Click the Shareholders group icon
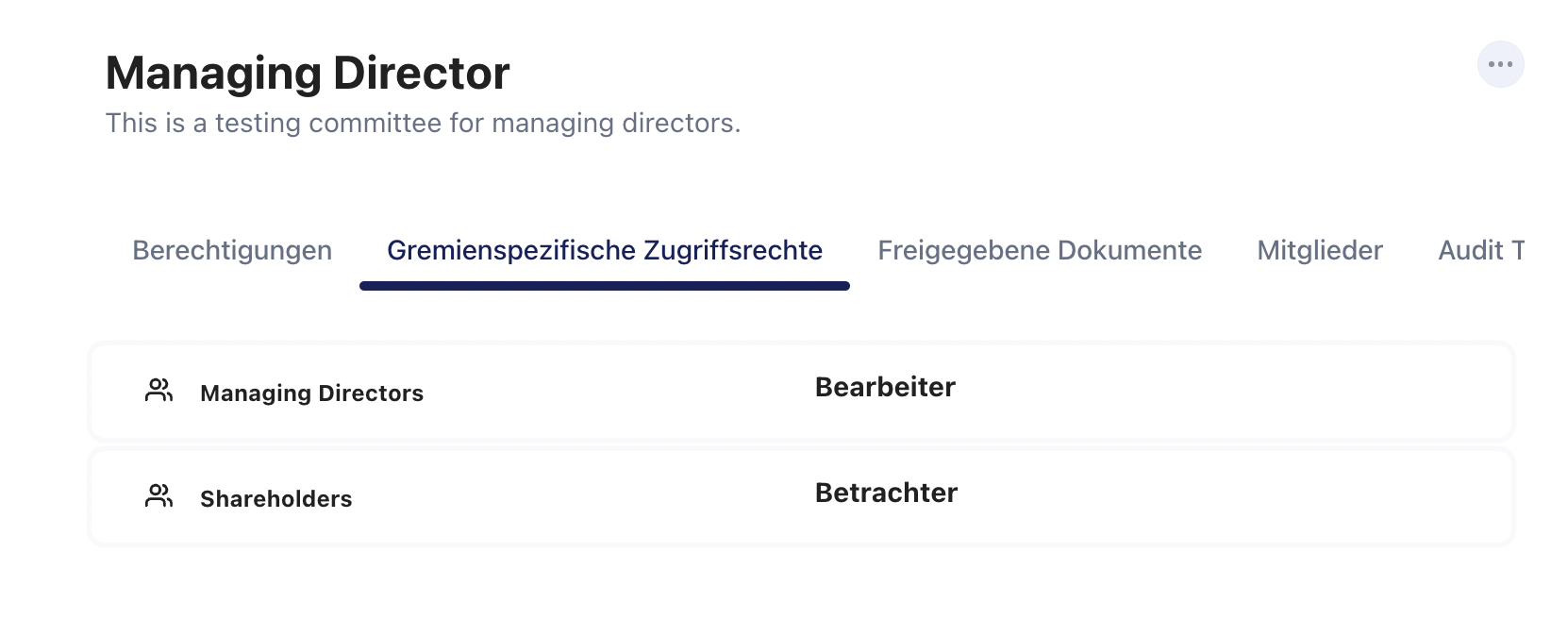This screenshot has height=619, width=1568. click(x=158, y=496)
